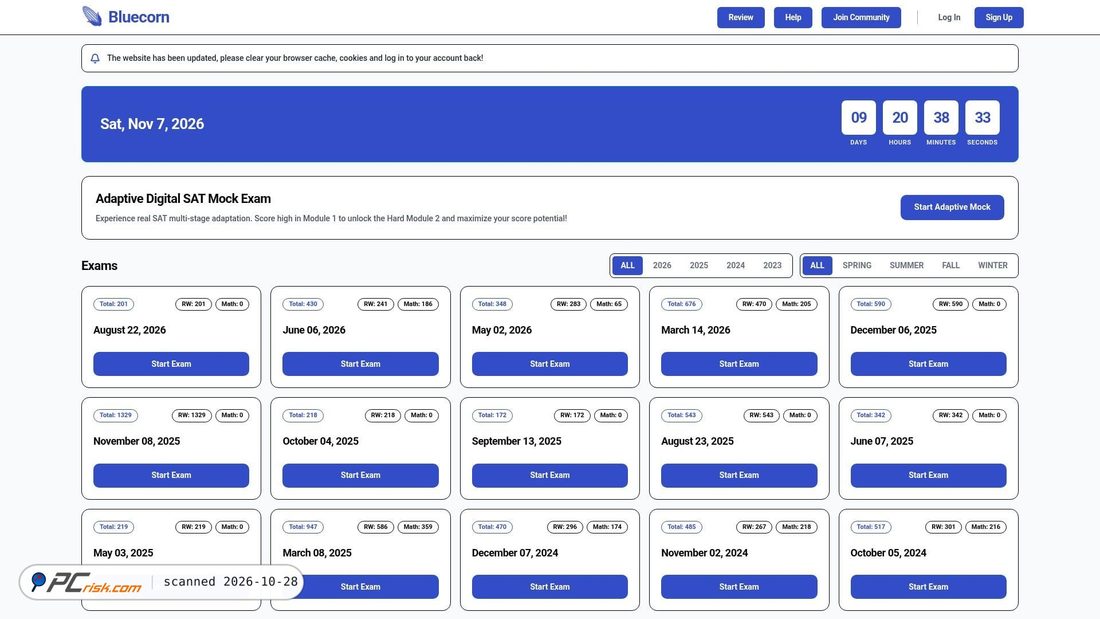Click the countdown MINUTES box showing 38

coord(941,118)
